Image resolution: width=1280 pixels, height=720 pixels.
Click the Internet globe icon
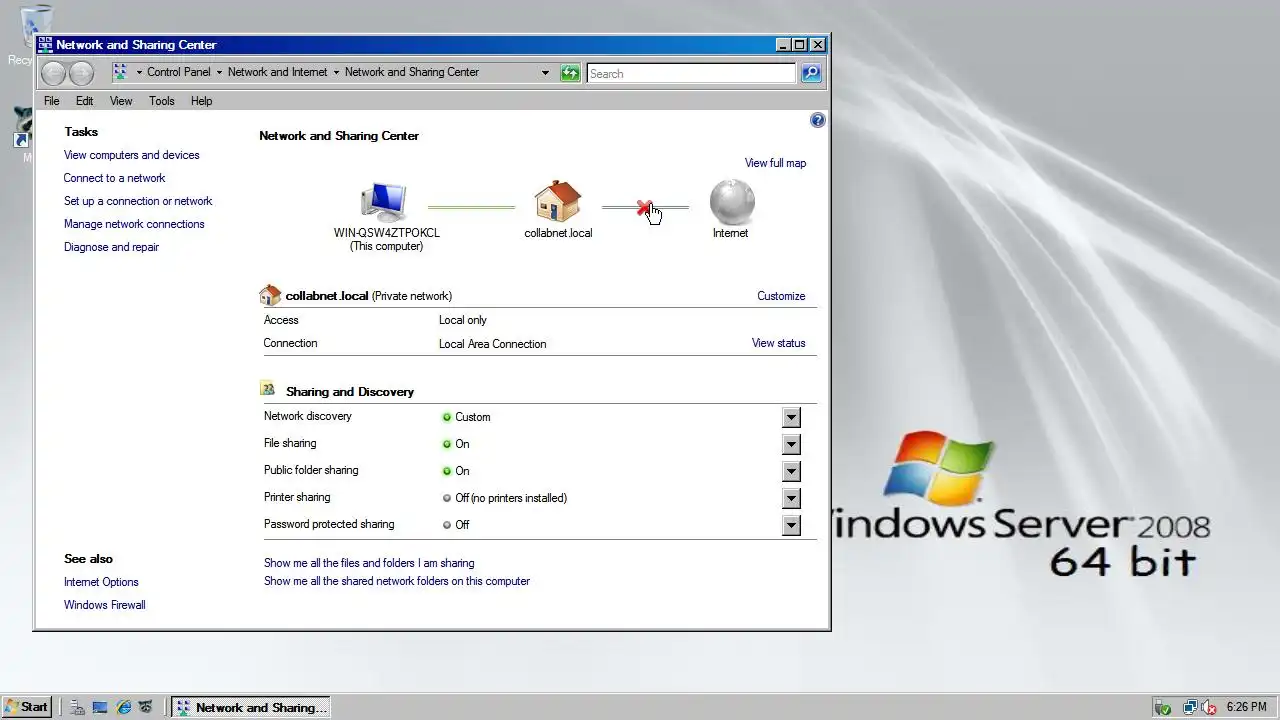731,201
